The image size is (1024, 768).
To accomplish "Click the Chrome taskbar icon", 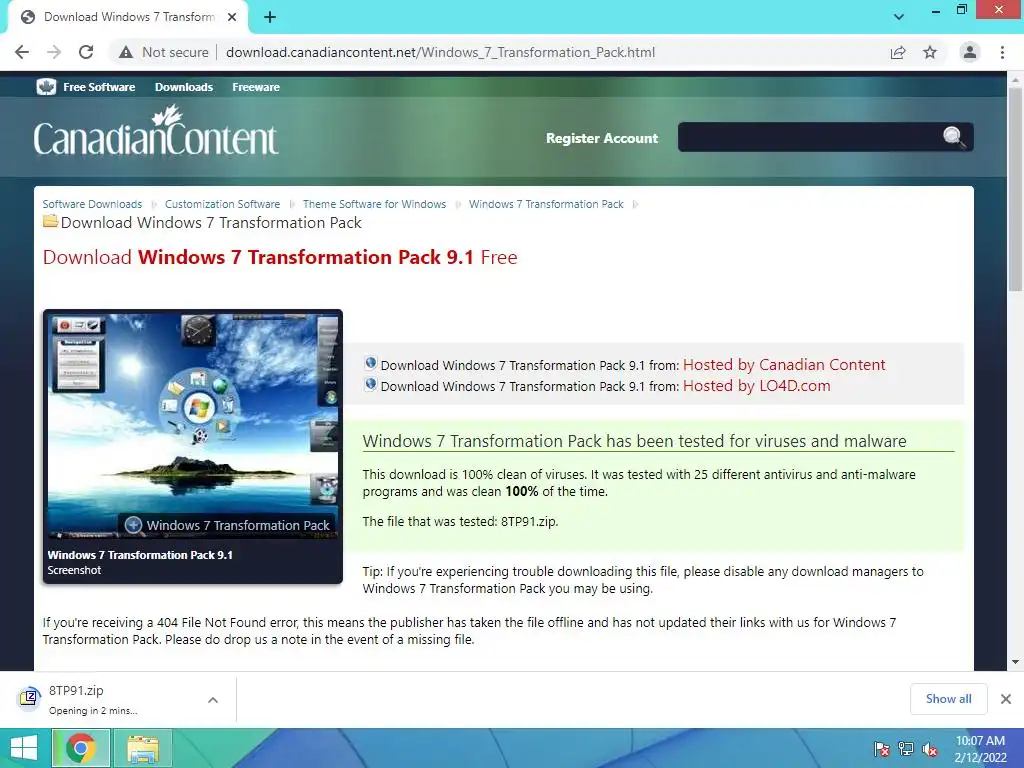I will (80, 748).
